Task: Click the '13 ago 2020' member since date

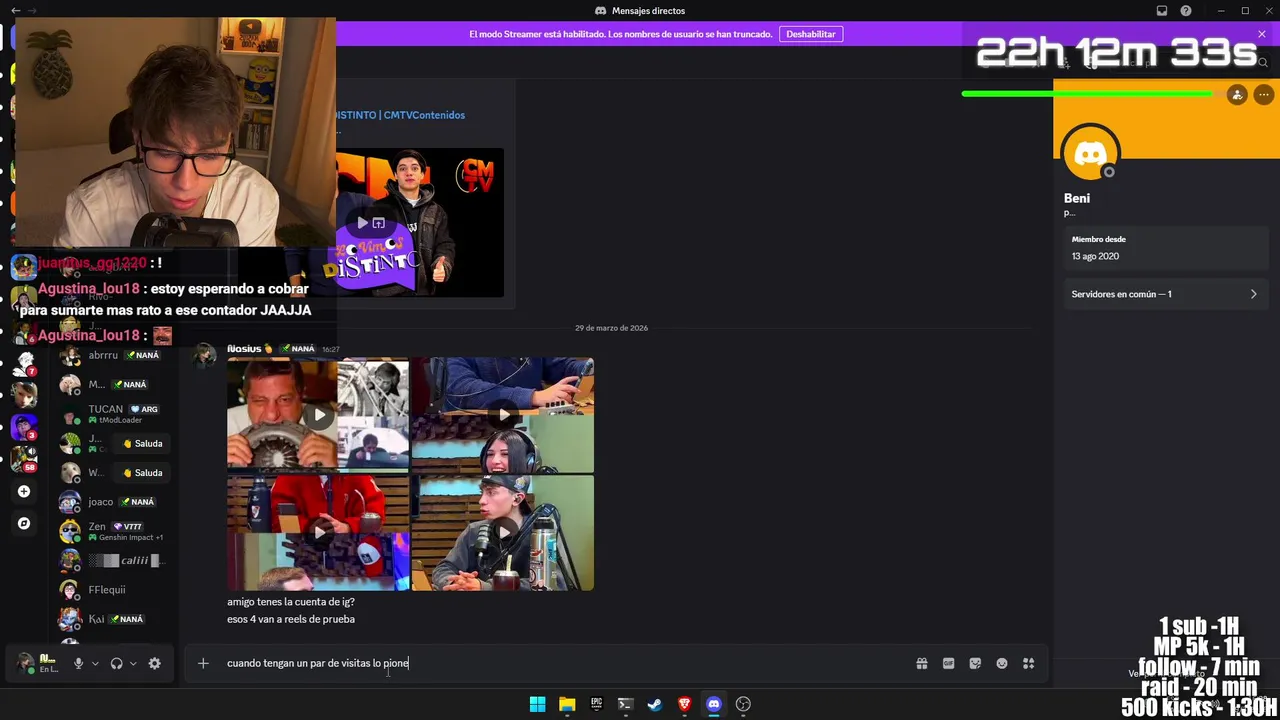Action: pyautogui.click(x=1095, y=256)
